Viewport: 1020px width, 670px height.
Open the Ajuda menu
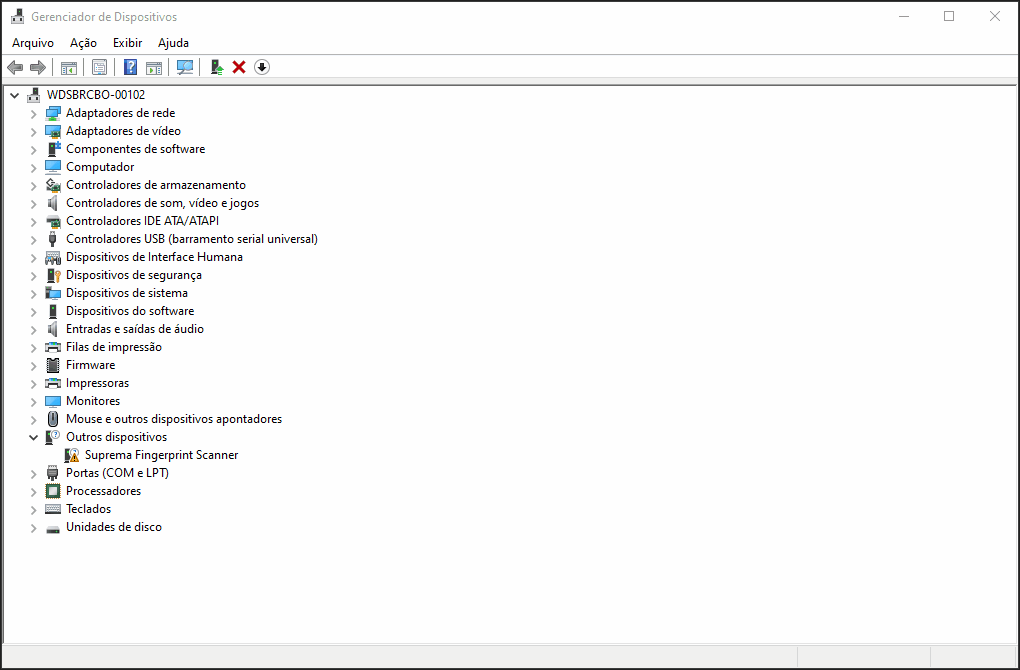173,43
